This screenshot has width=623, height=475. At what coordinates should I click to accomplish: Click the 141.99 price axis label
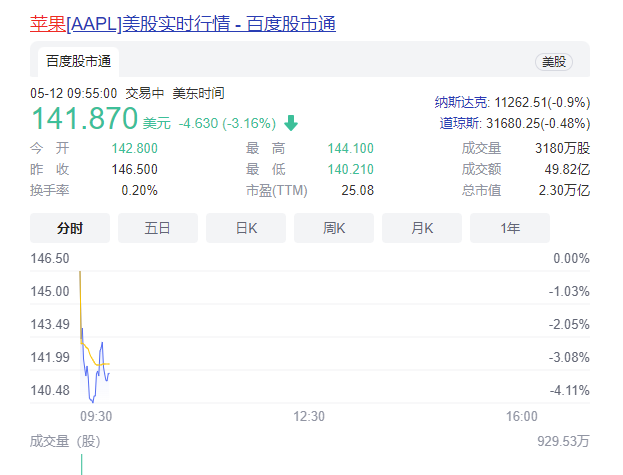(50, 357)
